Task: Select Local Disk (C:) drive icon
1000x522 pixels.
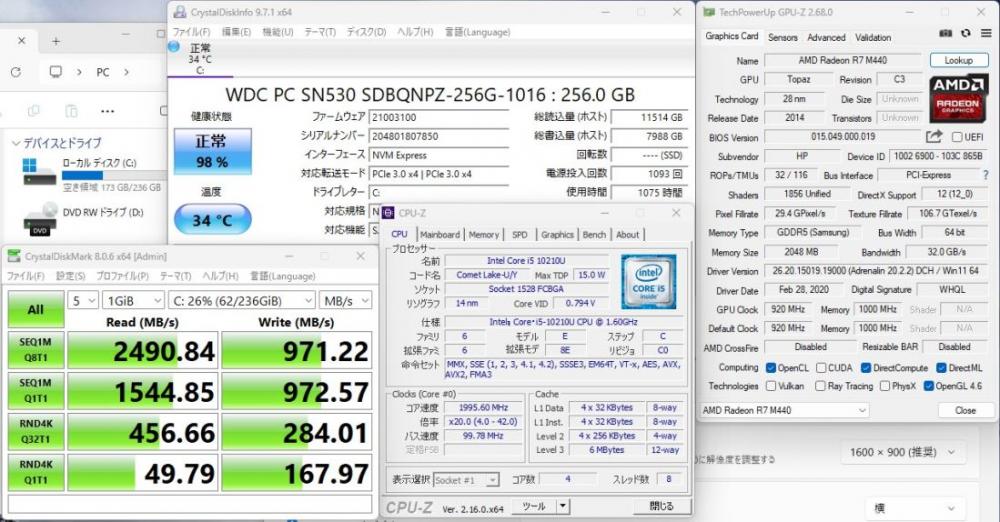Action: pyautogui.click(x=38, y=172)
